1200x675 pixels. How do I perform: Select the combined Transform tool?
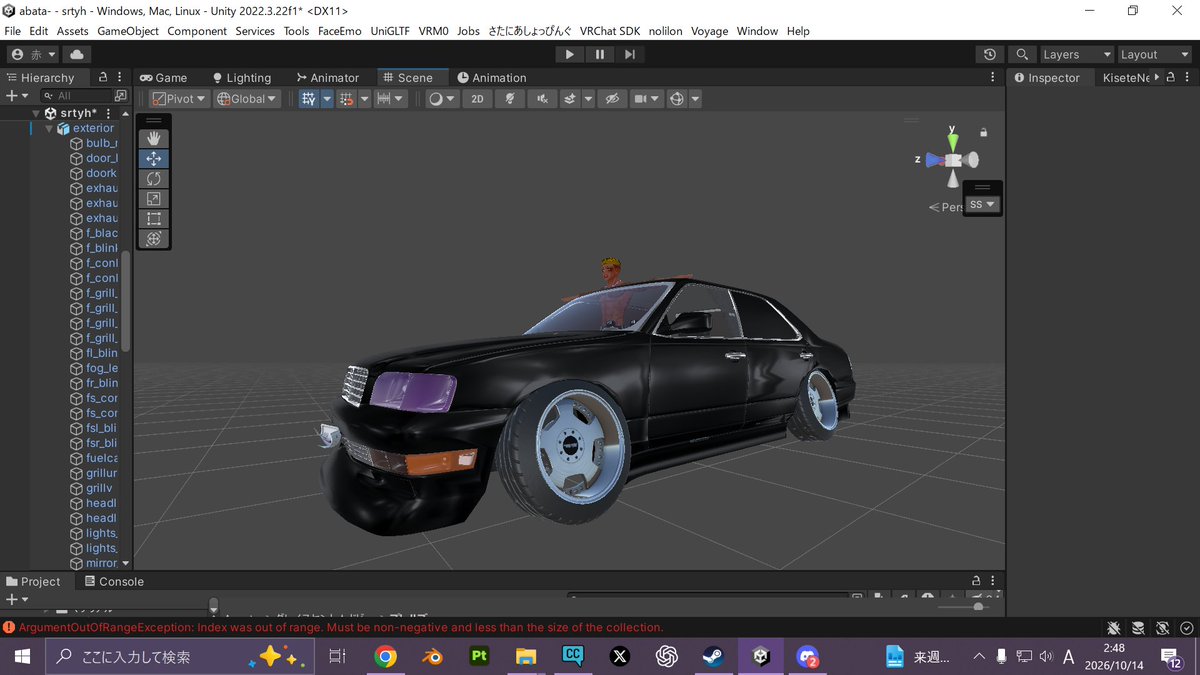point(153,238)
